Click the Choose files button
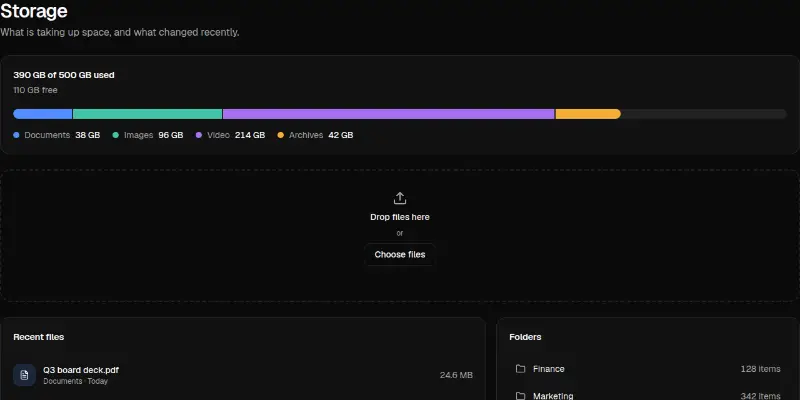Screen dimensions: 800x400 (399, 255)
